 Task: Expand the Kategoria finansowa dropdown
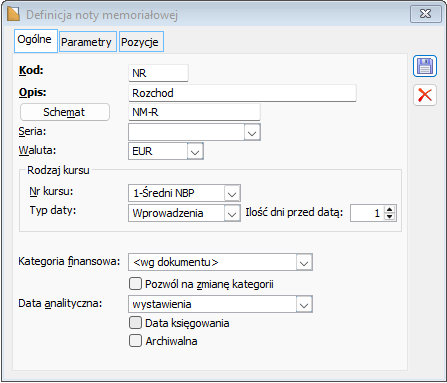[304, 263]
